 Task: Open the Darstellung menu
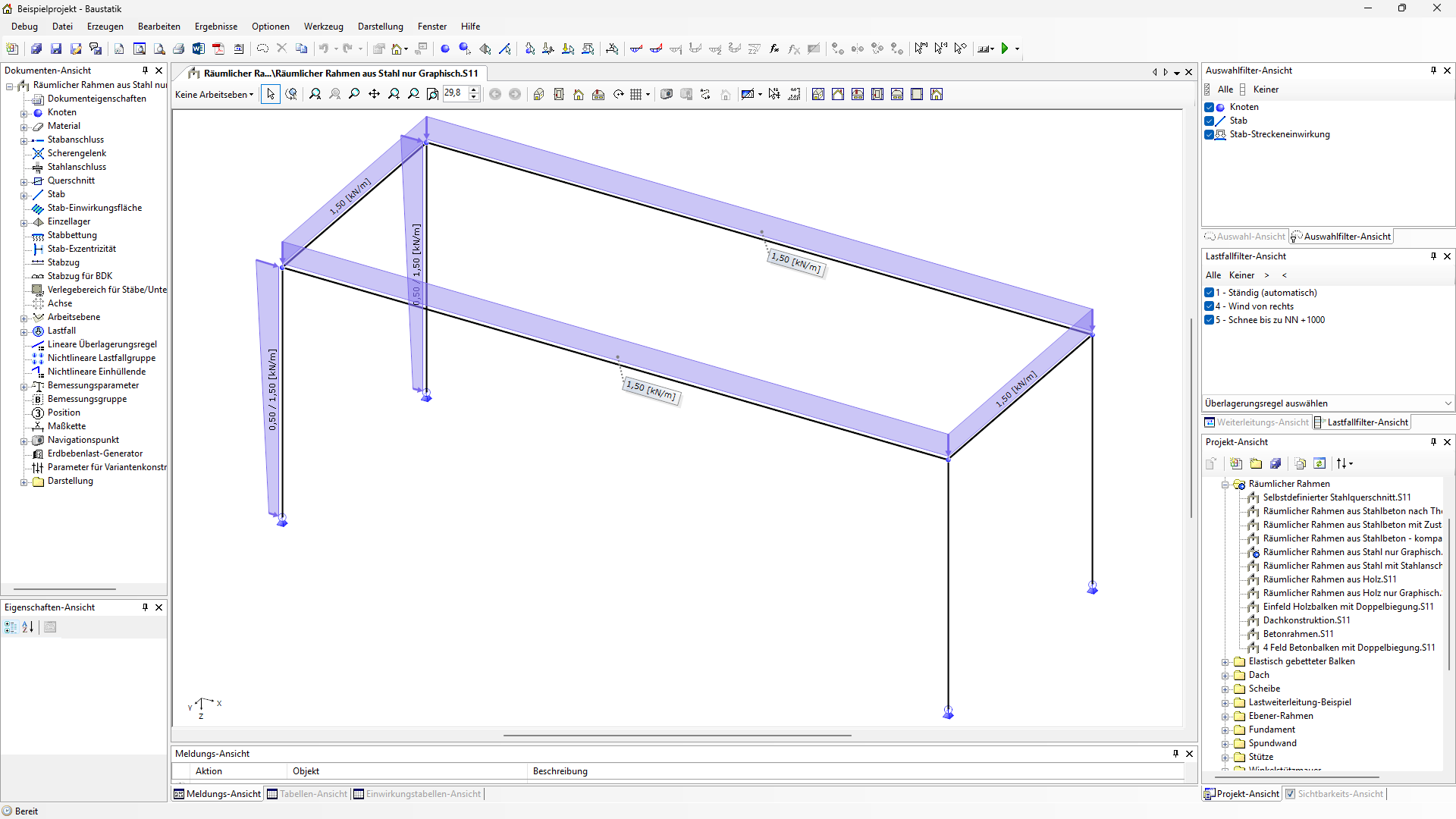tap(381, 27)
